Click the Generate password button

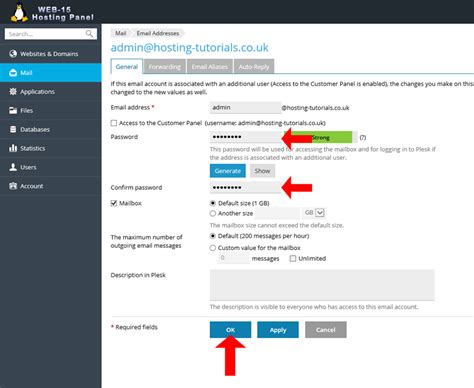point(228,171)
